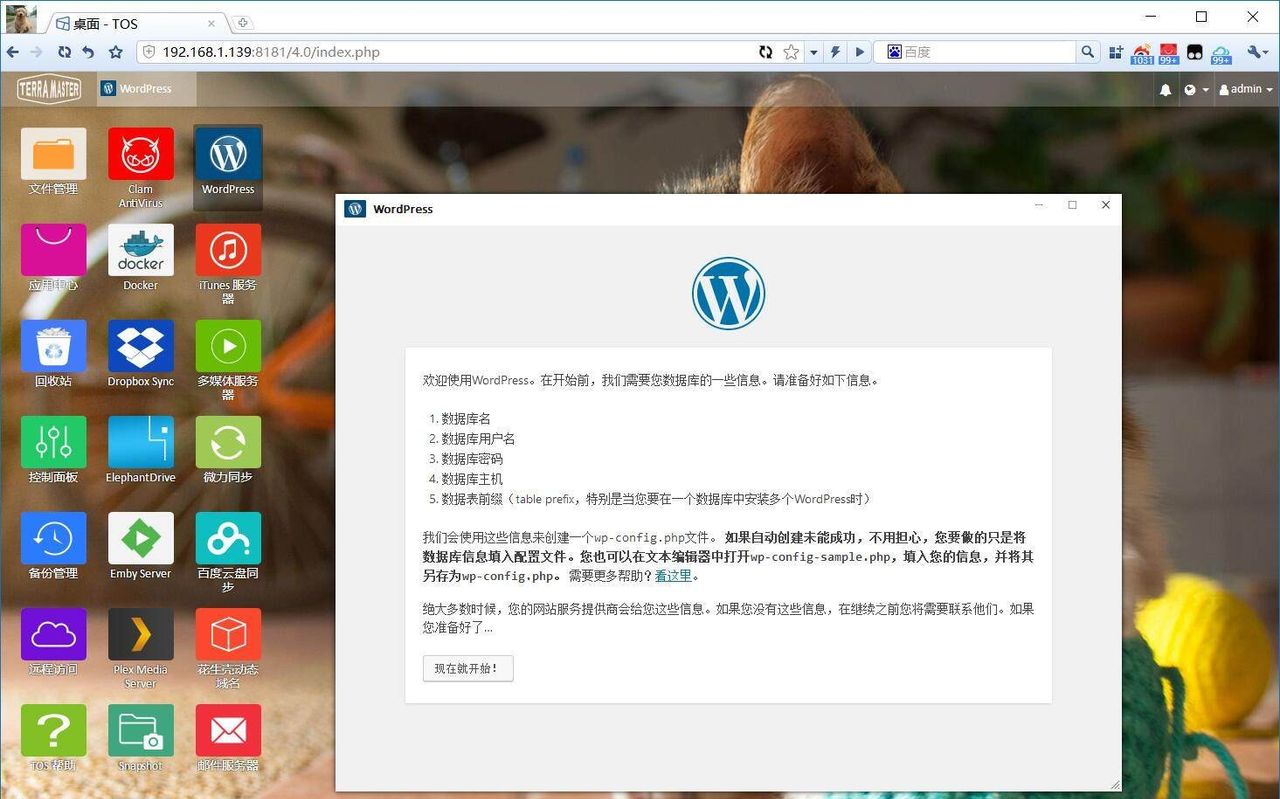Open ElephantDrive desktop icon
1280x799 pixels.
tap(140, 443)
